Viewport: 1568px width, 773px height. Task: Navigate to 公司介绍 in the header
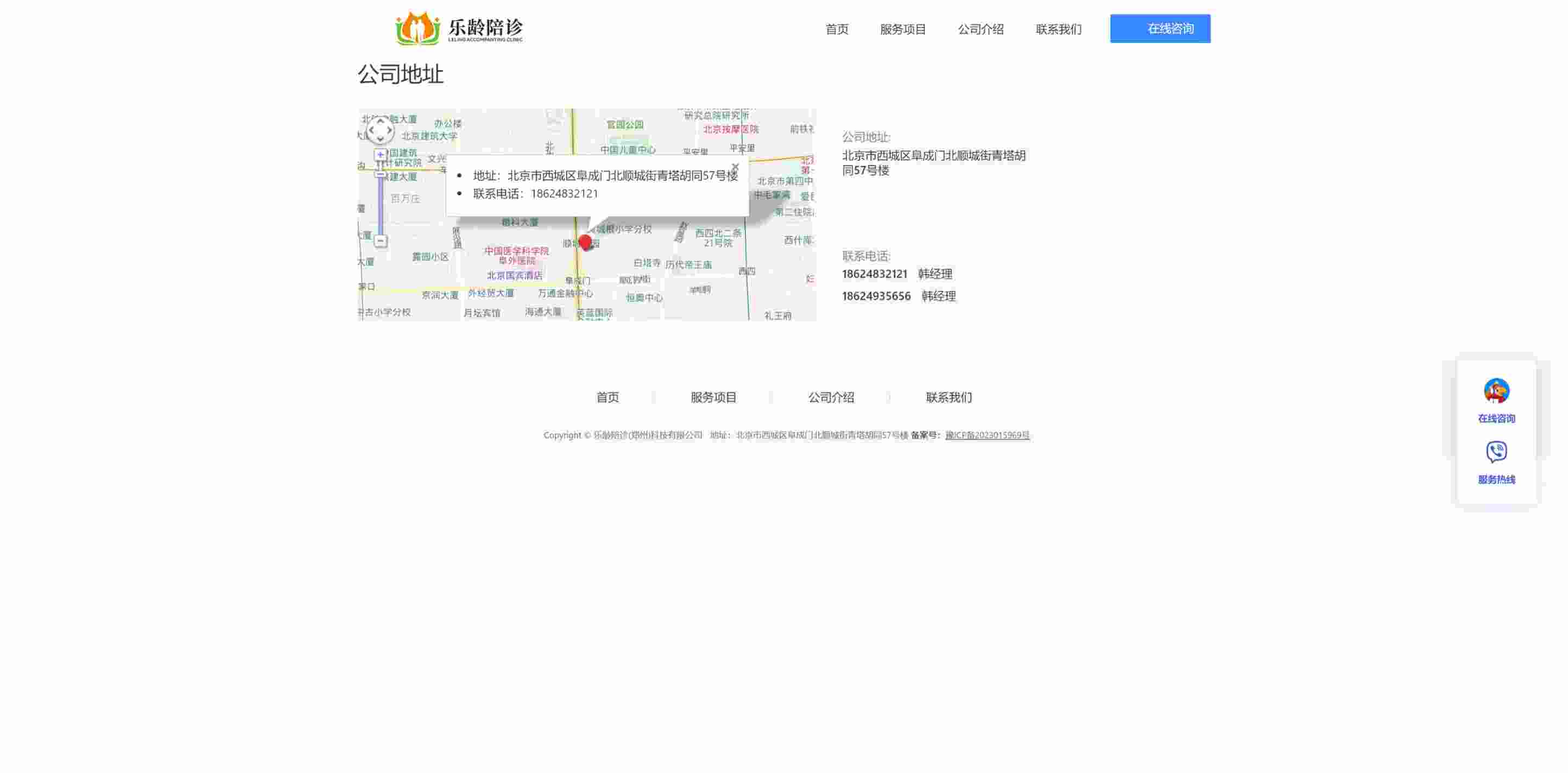point(980,29)
